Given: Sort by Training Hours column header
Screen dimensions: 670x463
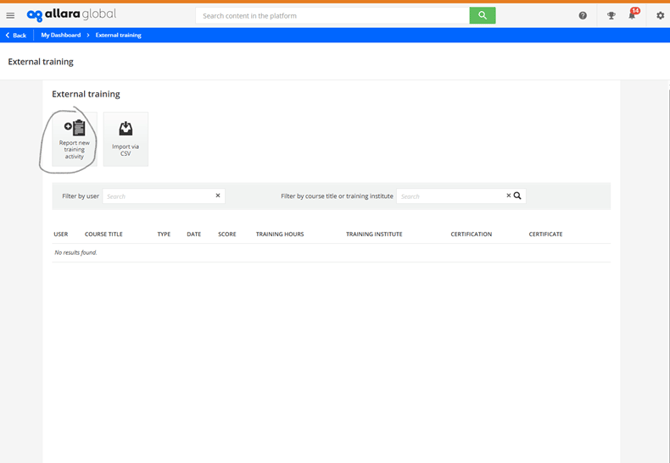Looking at the screenshot, I should point(280,234).
